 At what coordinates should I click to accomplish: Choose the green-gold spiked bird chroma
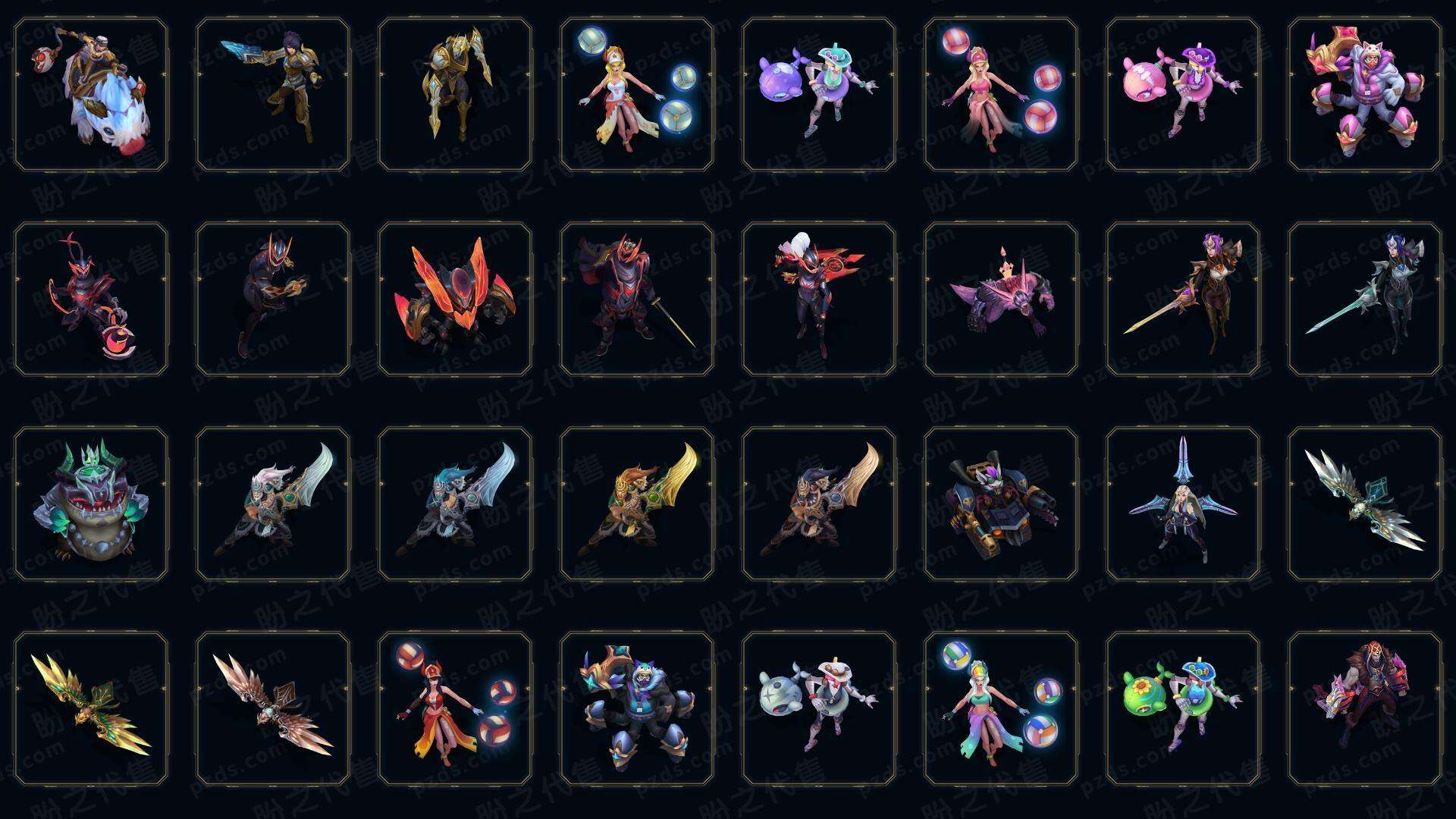coord(91,708)
